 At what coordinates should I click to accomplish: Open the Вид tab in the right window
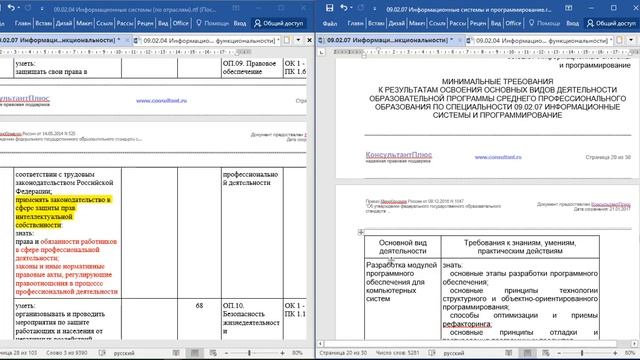(x=496, y=24)
